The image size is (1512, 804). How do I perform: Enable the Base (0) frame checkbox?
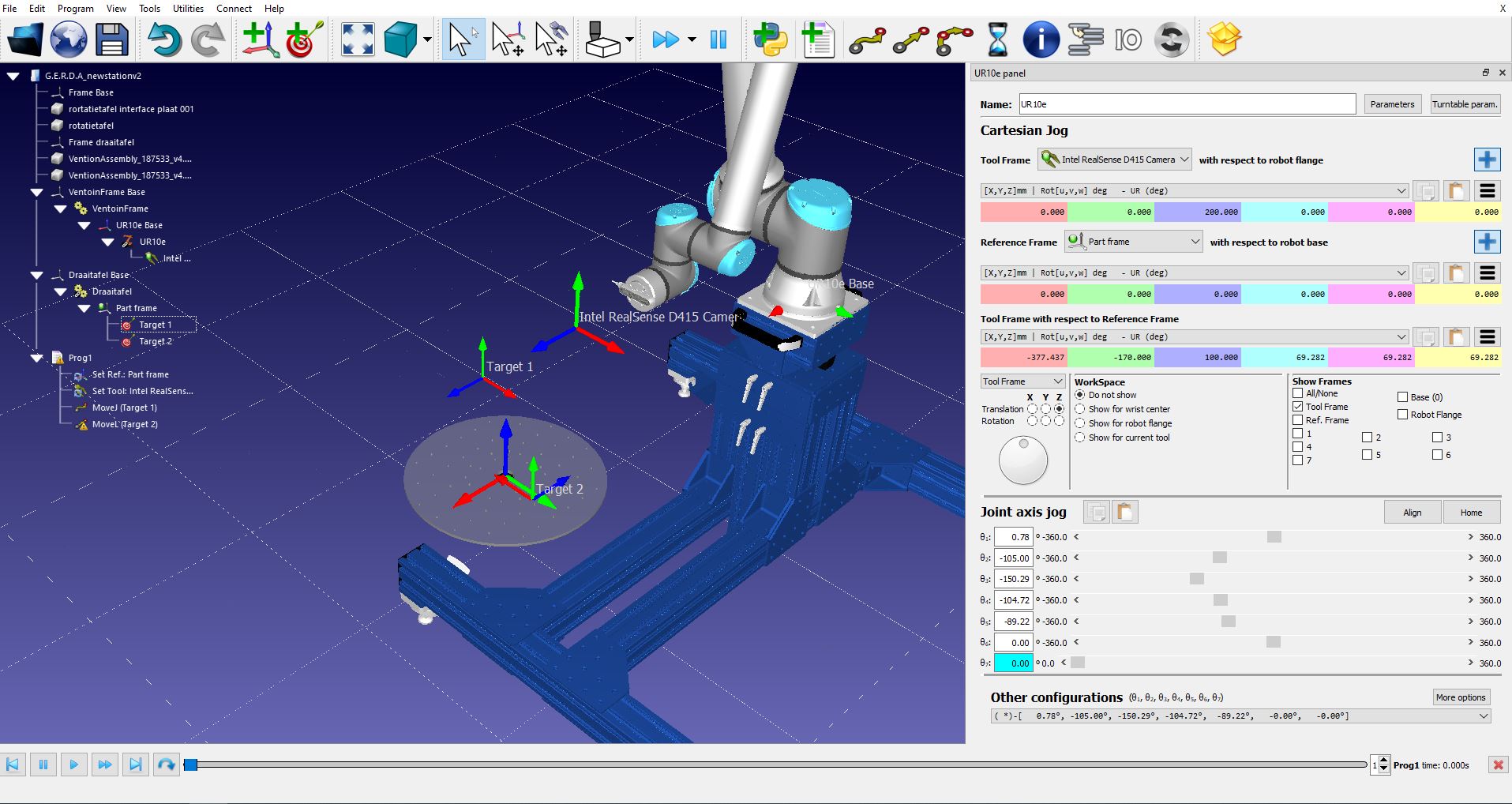pos(1402,397)
